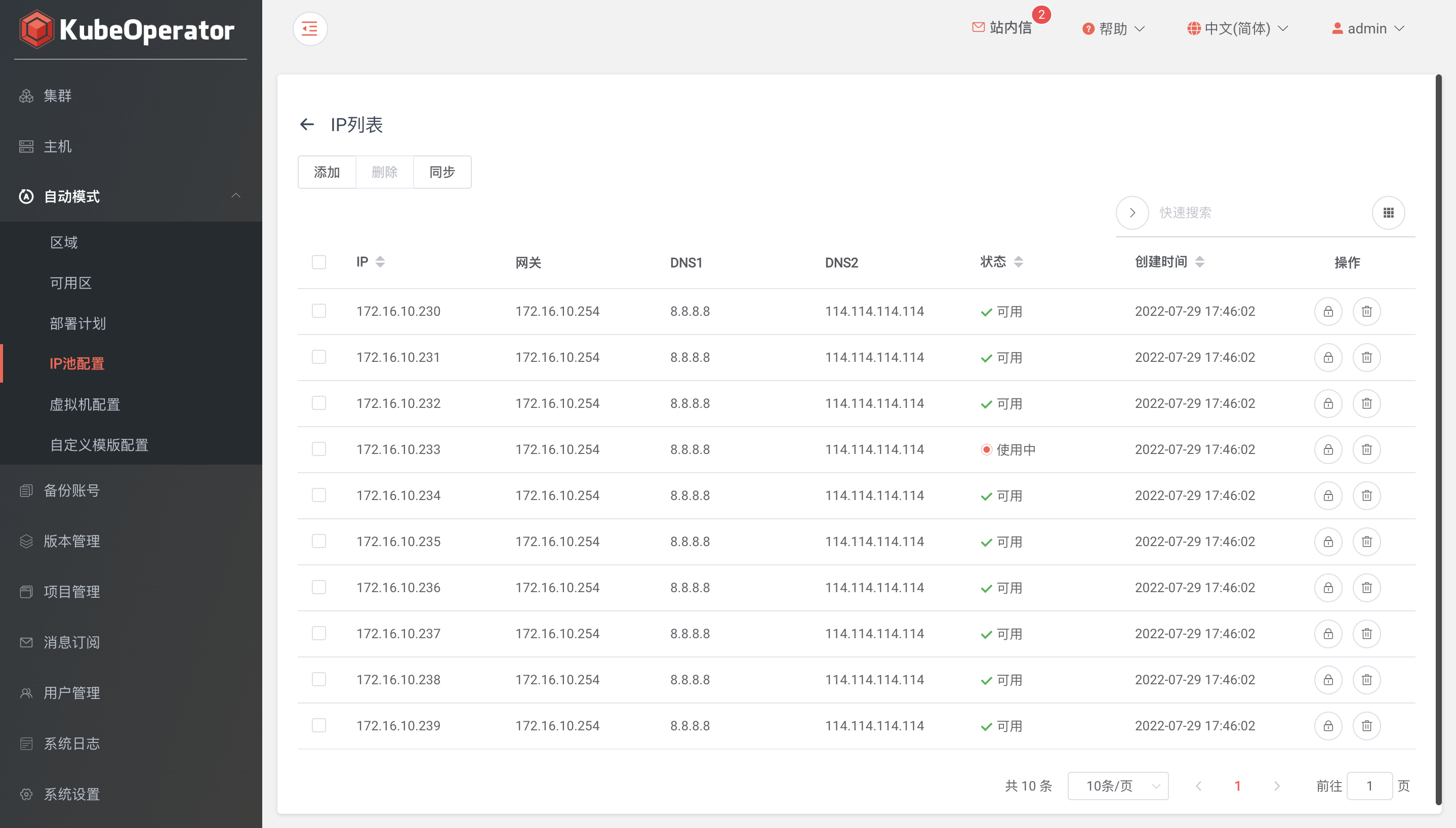Open 主机 in the sidebar
This screenshot has width=1456, height=828.
(x=131, y=146)
